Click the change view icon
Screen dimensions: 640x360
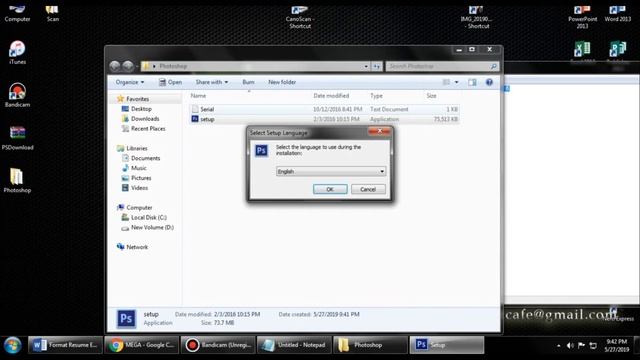447,82
